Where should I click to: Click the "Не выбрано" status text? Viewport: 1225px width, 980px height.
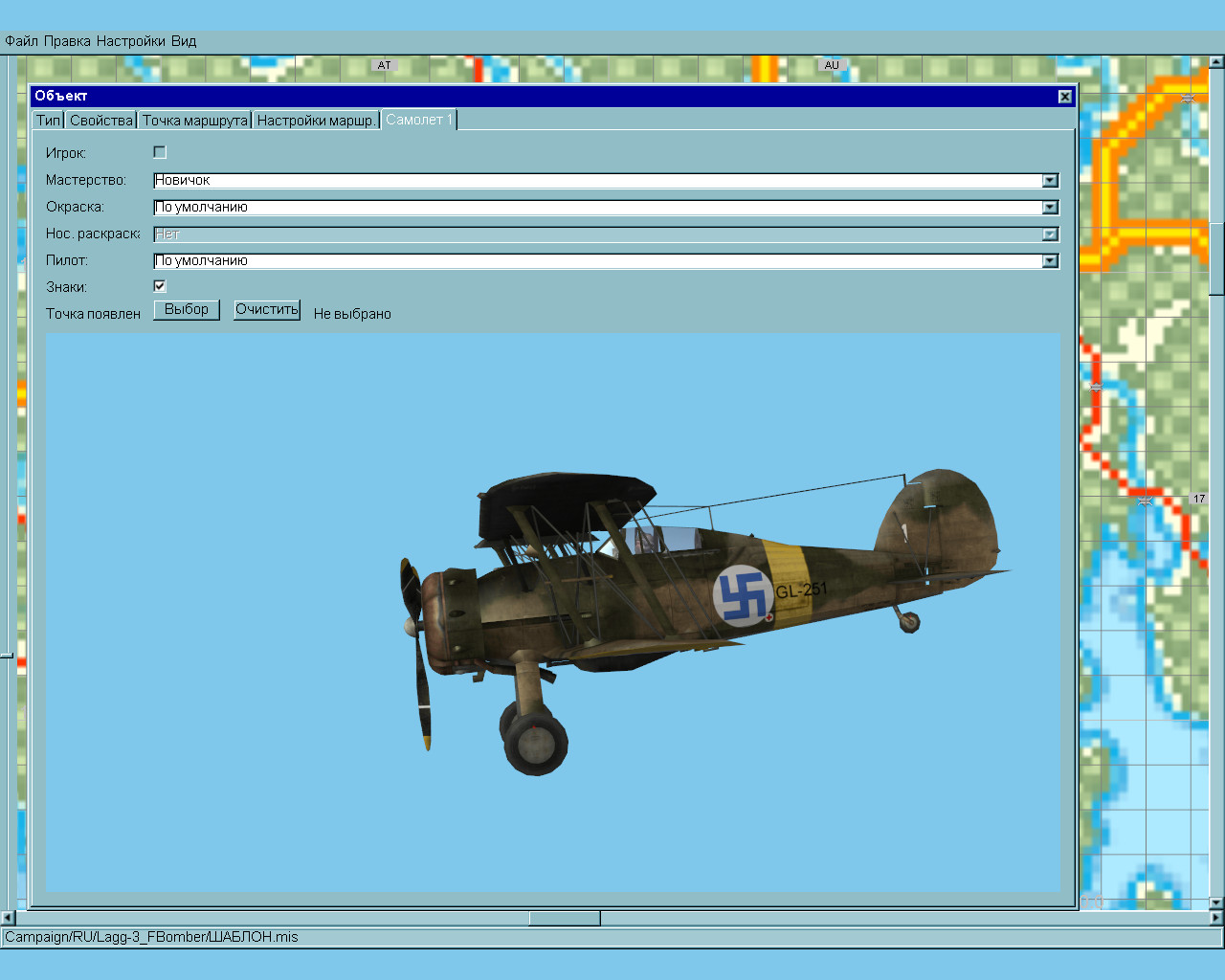point(352,314)
